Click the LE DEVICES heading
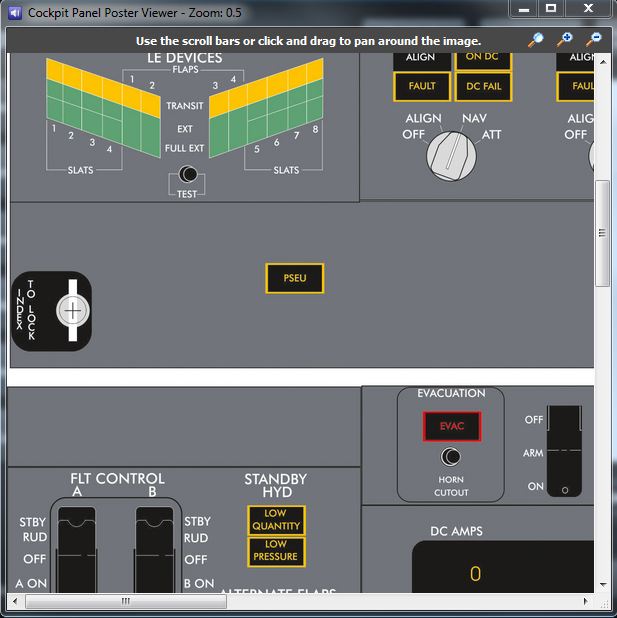The width and height of the screenshot is (617, 618). tap(185, 58)
